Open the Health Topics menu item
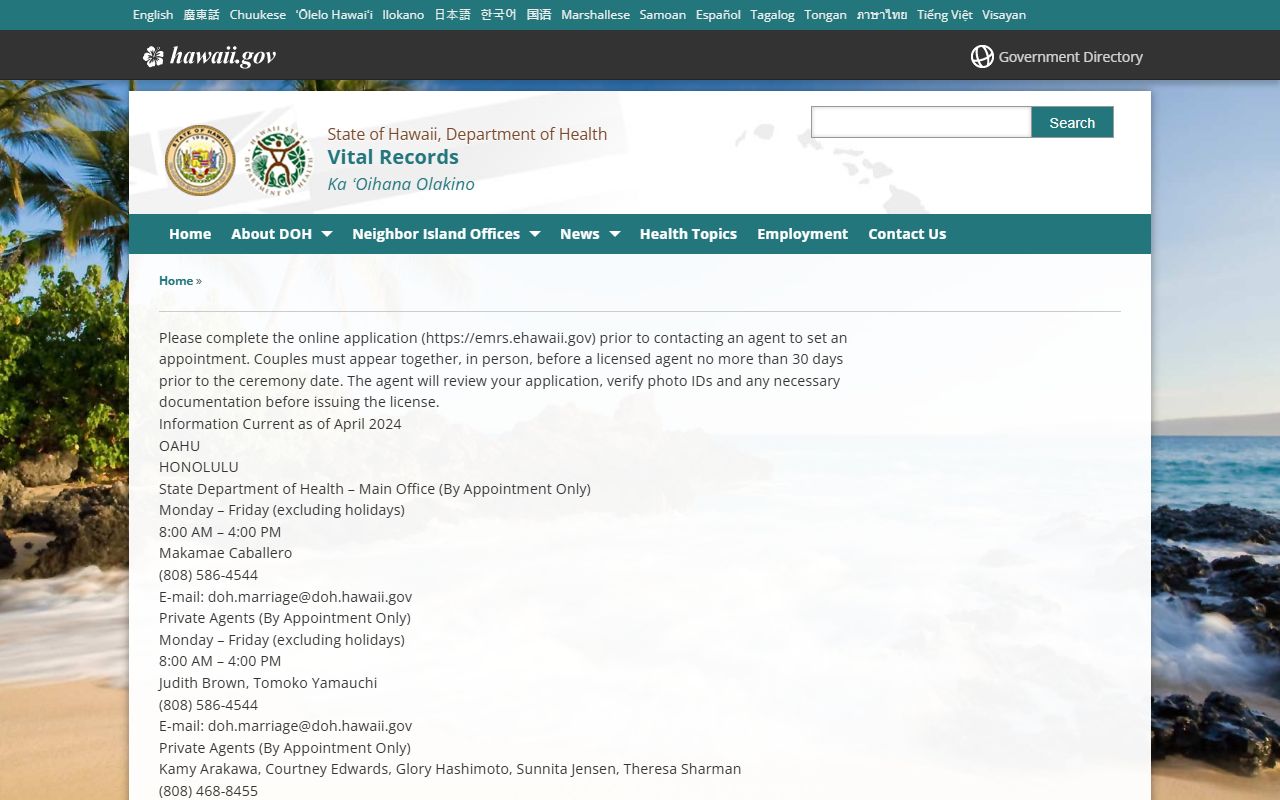The height and width of the screenshot is (800, 1280). coord(688,234)
